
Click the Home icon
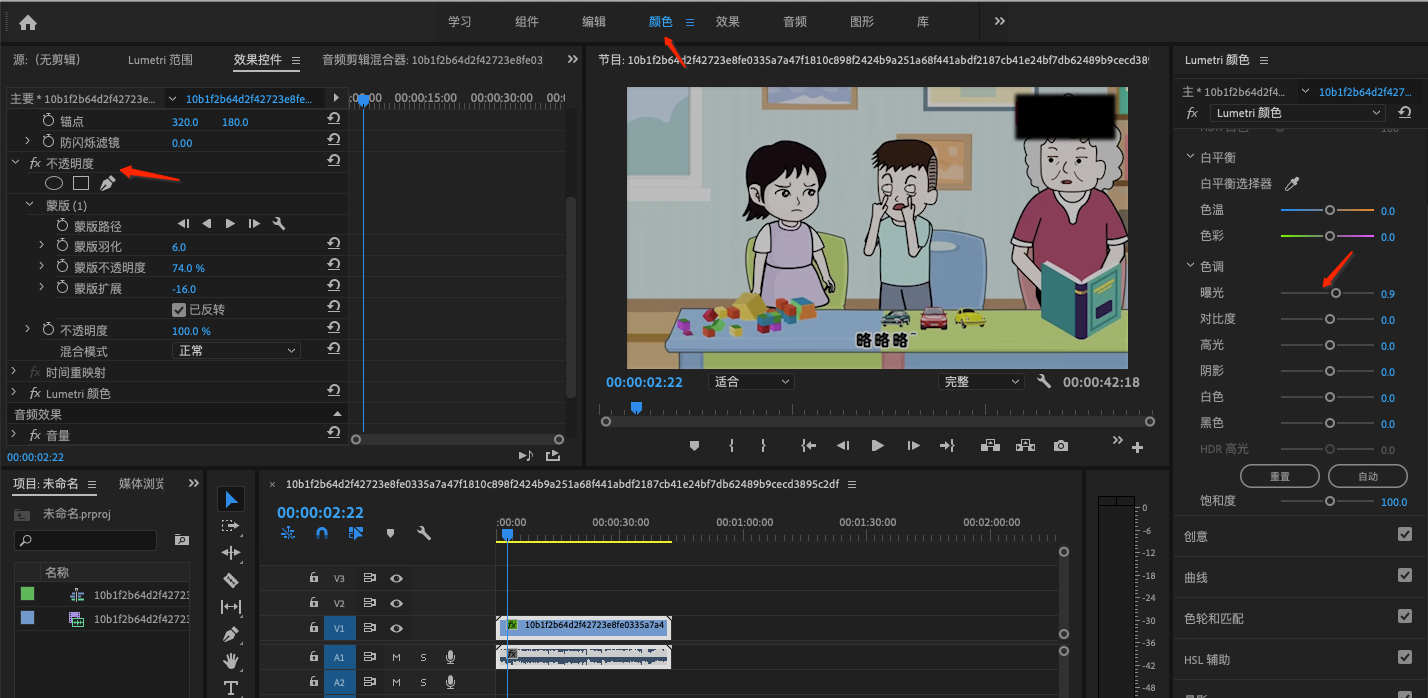coord(28,22)
